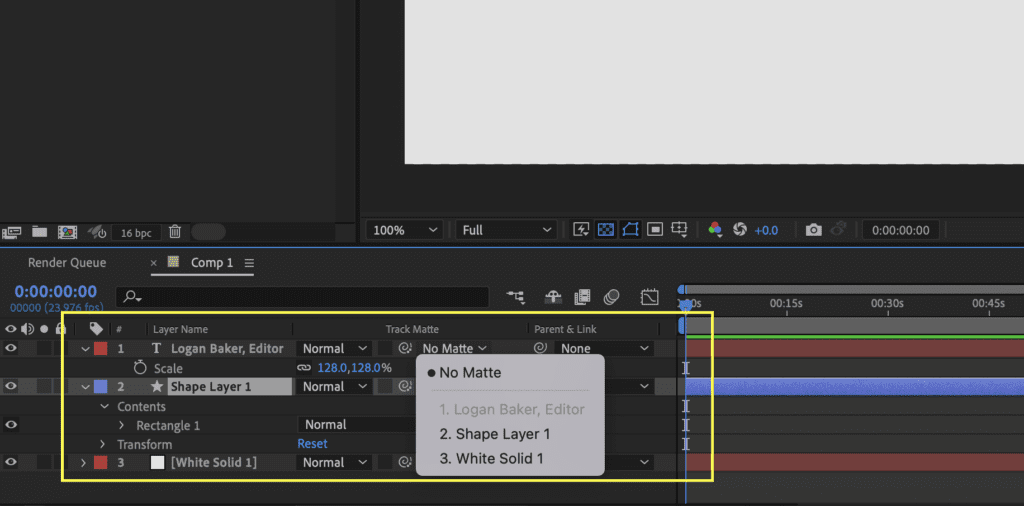Expand Rectangle 1 properties

pos(121,425)
